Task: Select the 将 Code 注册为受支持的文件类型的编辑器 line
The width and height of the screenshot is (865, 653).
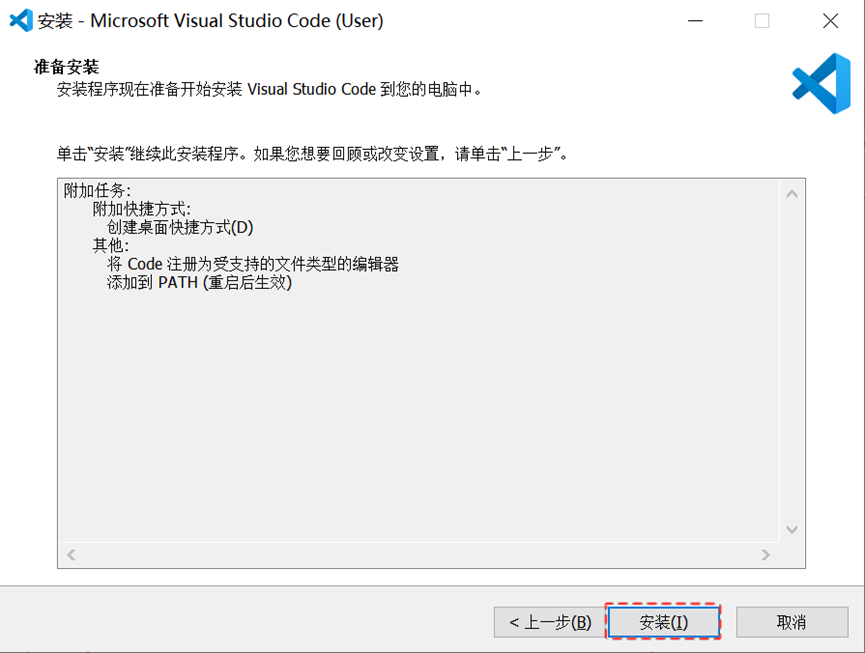Action: pos(253,264)
